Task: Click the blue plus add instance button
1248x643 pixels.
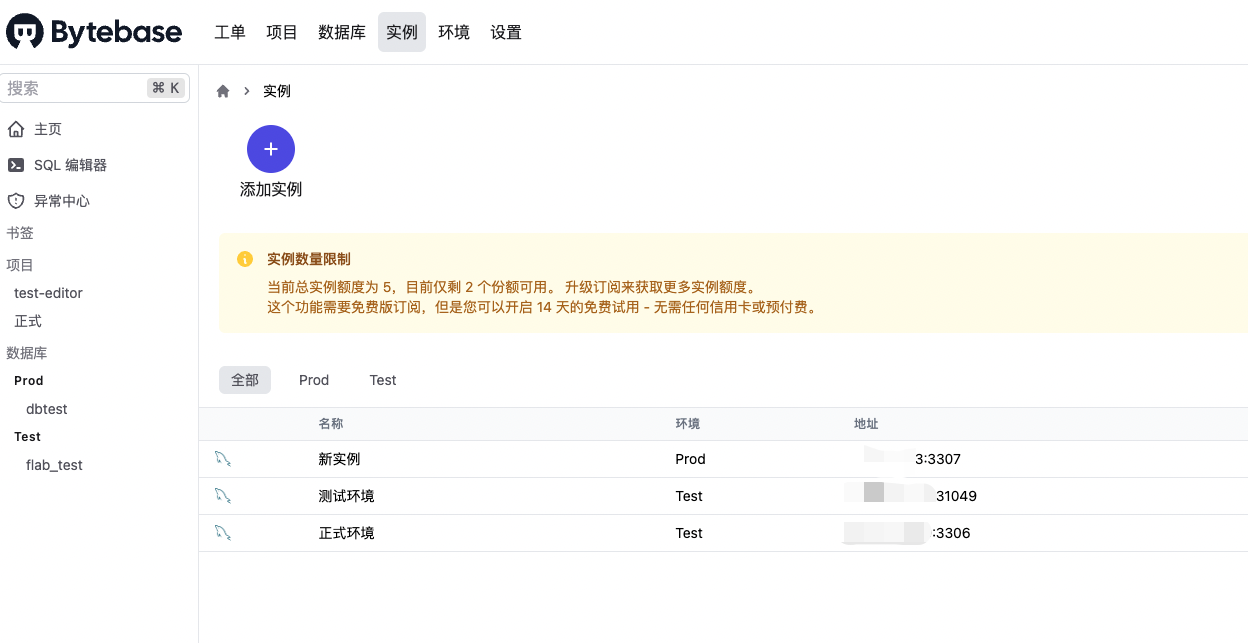Action: click(271, 149)
